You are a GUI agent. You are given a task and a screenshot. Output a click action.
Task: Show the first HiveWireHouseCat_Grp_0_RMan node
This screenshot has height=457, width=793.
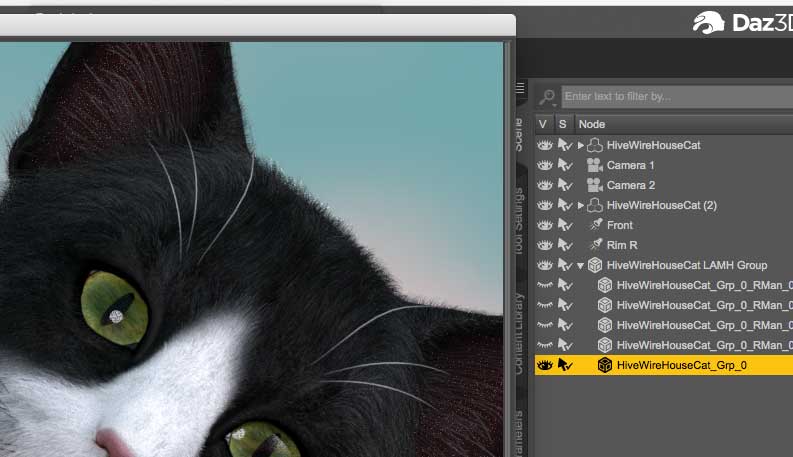(545, 285)
